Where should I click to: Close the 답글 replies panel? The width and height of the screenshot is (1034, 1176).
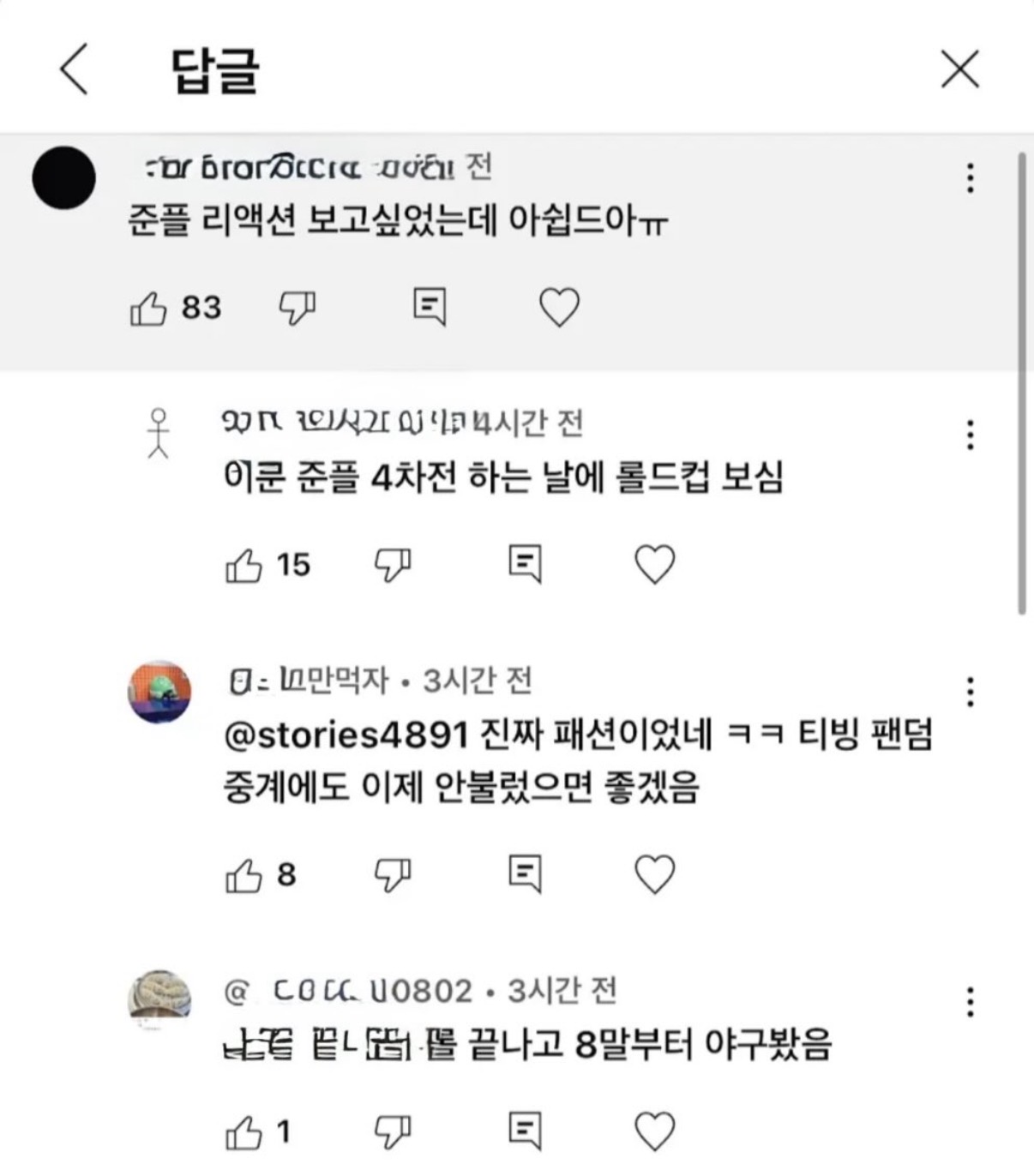pos(959,69)
